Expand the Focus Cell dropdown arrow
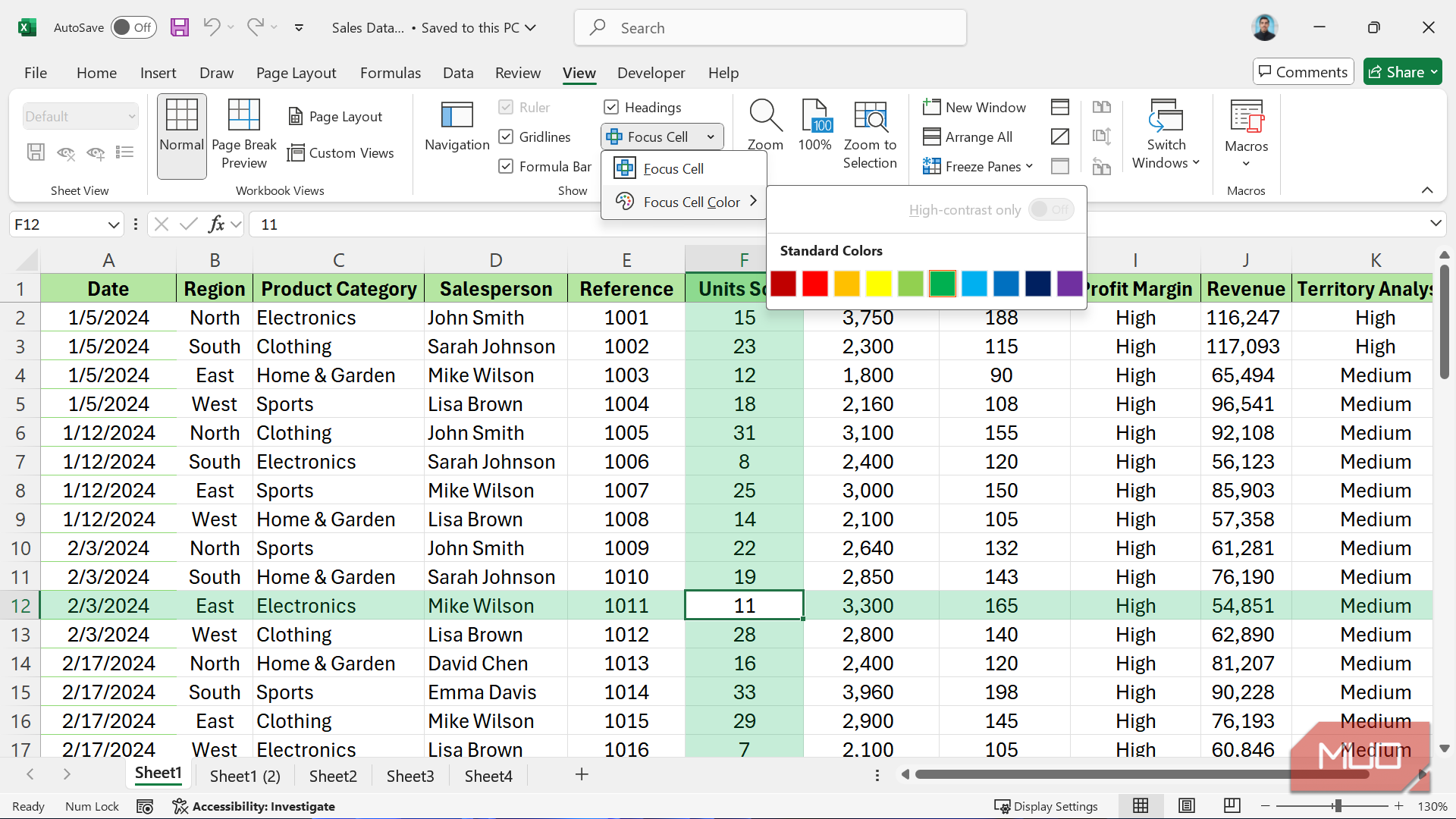Image resolution: width=1456 pixels, height=819 pixels. click(x=711, y=137)
